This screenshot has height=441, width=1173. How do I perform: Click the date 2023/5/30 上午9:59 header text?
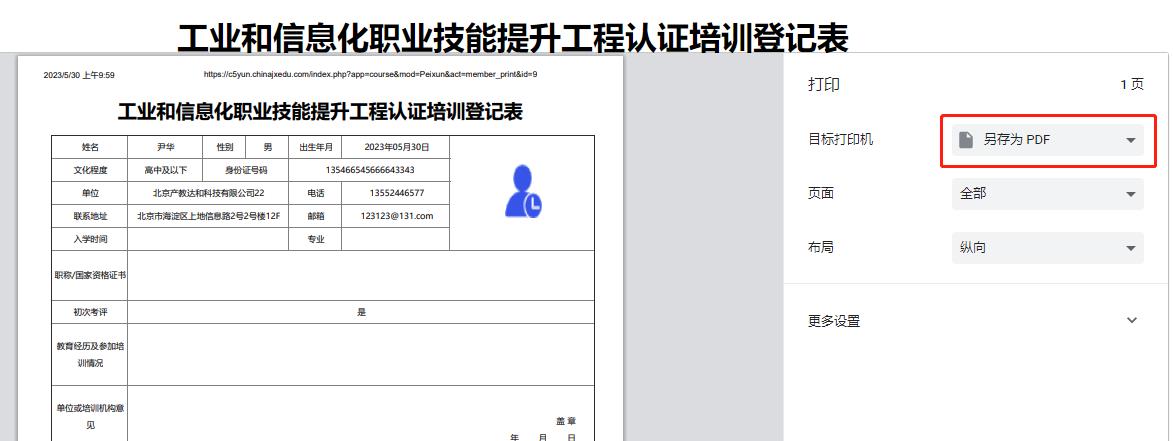click(79, 75)
